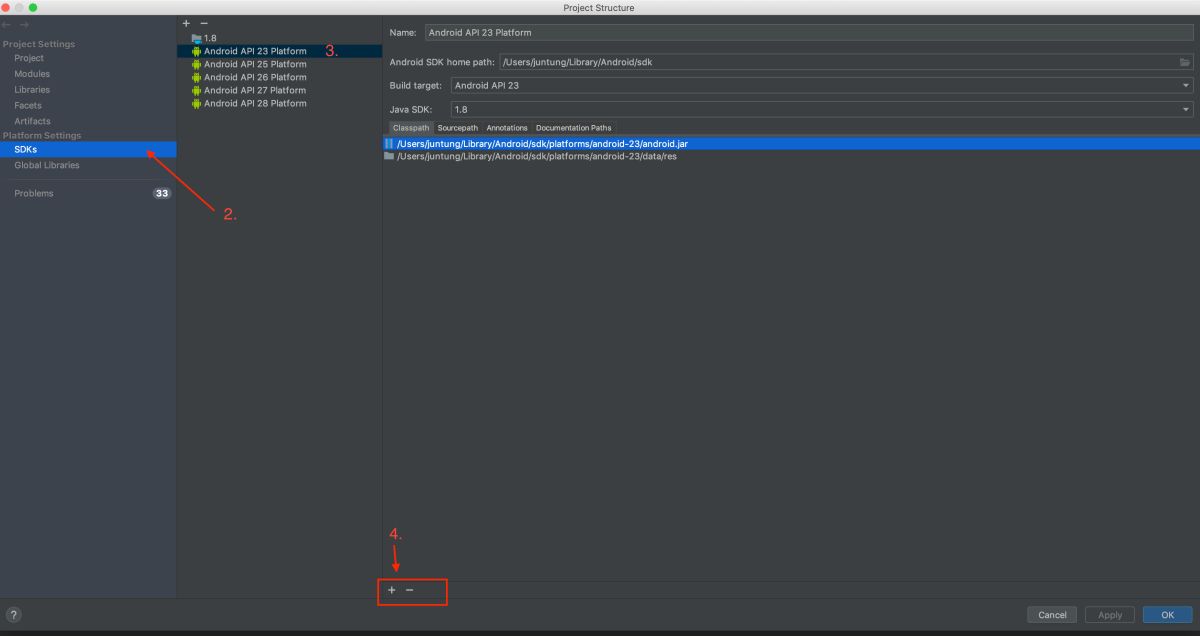The width and height of the screenshot is (1200, 636).
Task: Click the Name input field
Action: 809,32
